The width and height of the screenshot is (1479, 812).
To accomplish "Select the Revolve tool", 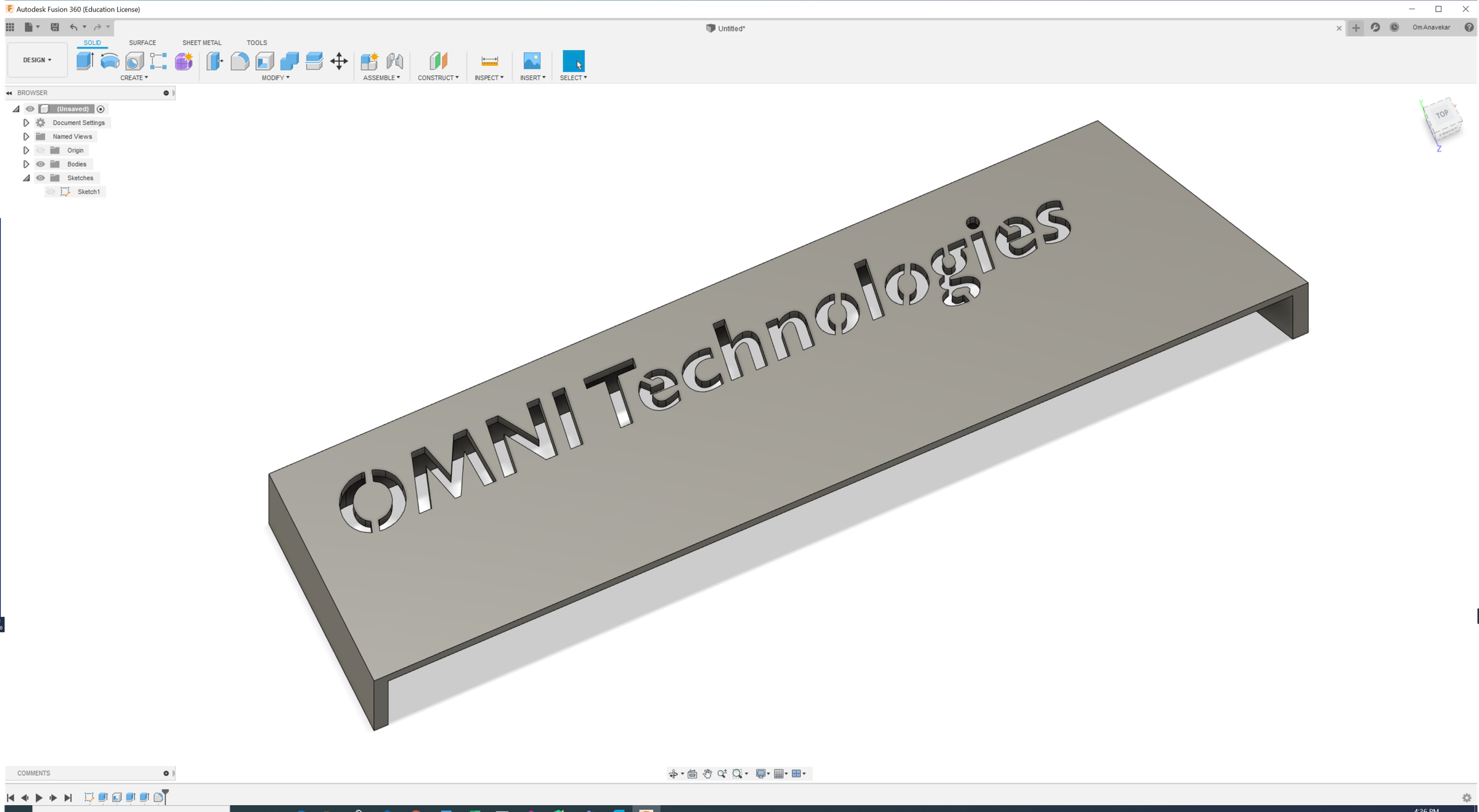I will click(110, 60).
